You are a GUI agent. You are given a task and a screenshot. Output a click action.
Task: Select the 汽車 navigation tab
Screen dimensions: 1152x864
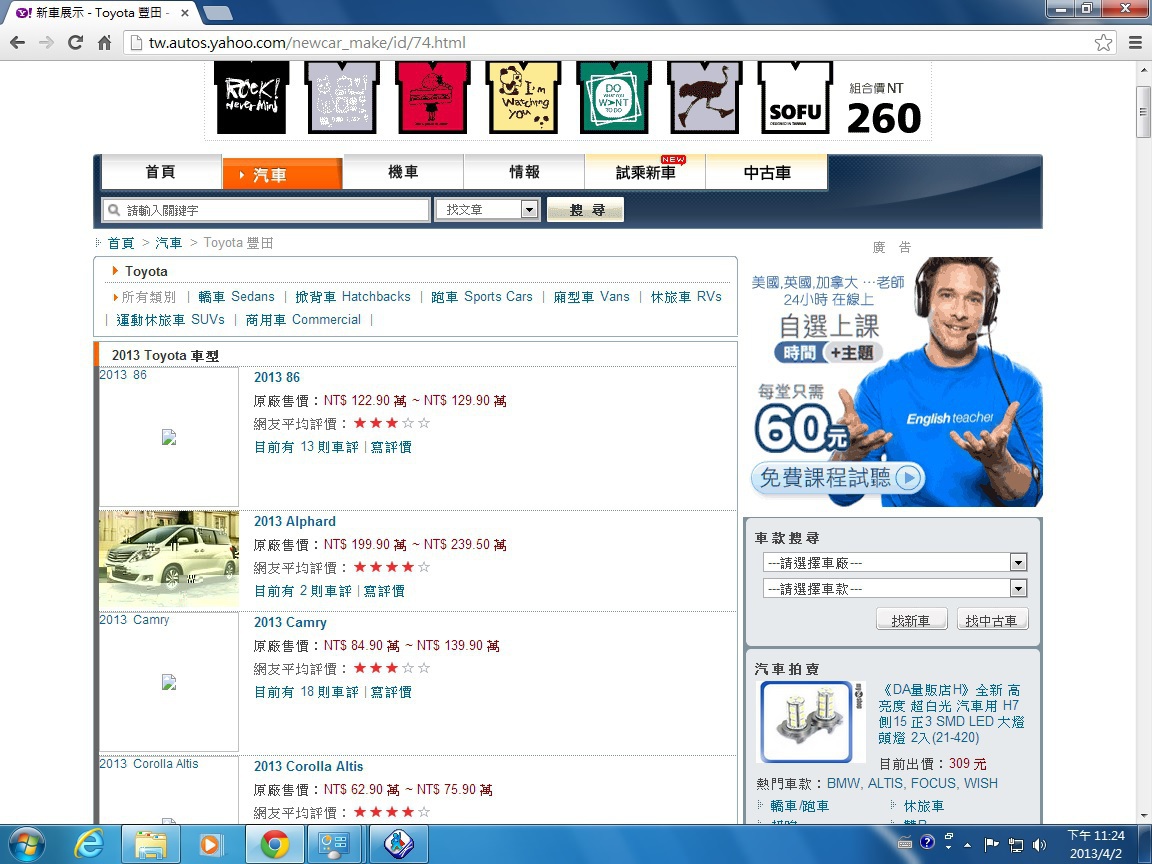(x=282, y=174)
